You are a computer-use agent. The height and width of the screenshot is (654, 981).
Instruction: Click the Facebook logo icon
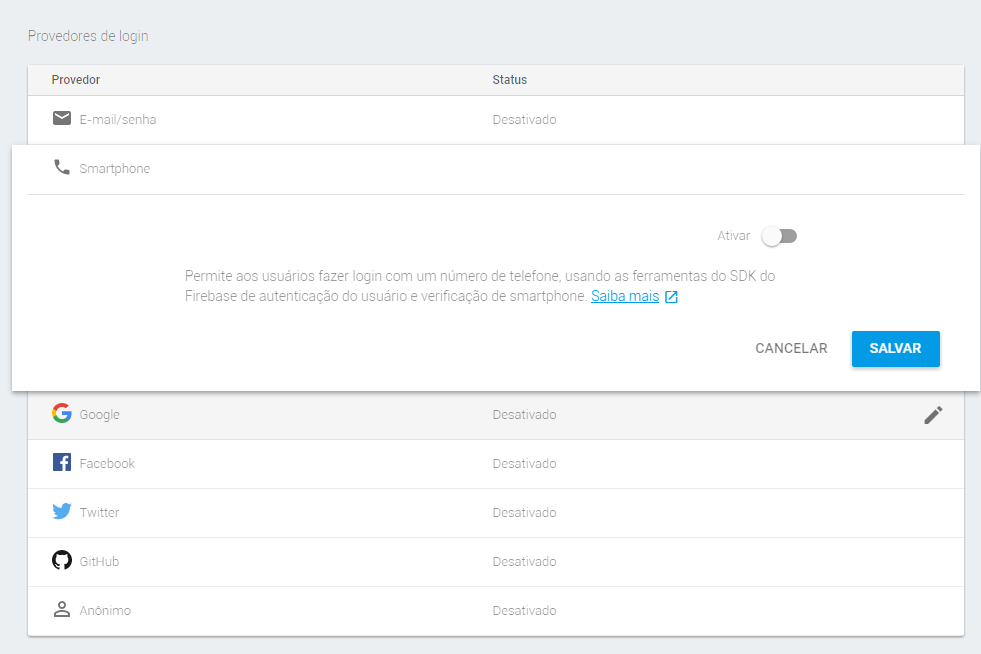pyautogui.click(x=62, y=463)
